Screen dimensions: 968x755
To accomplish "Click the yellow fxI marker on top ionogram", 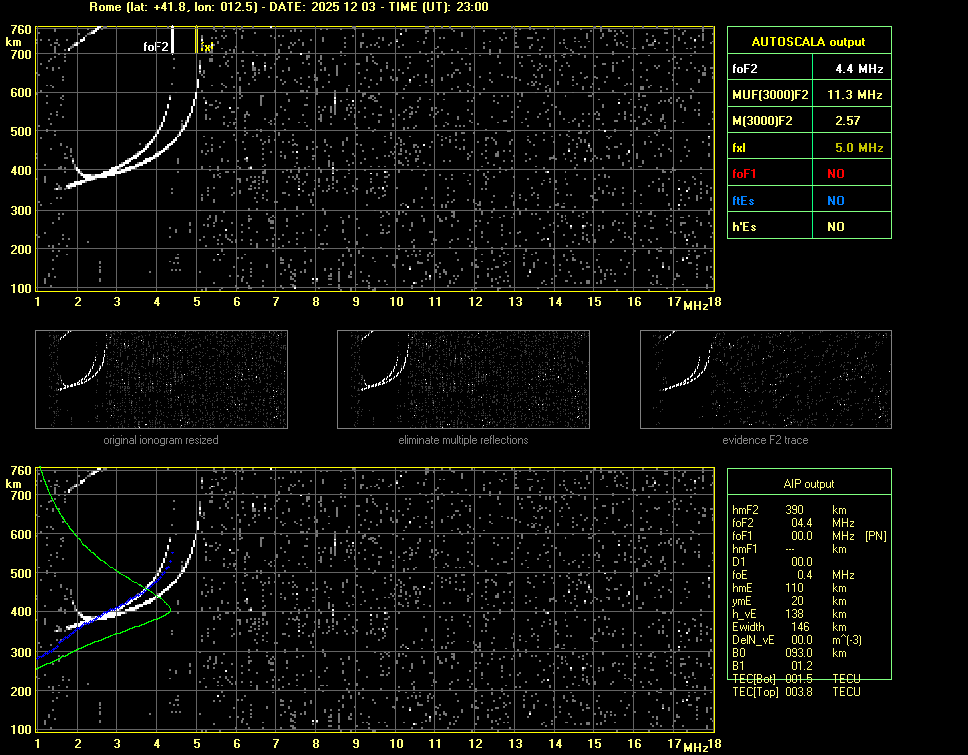I will click(206, 46).
